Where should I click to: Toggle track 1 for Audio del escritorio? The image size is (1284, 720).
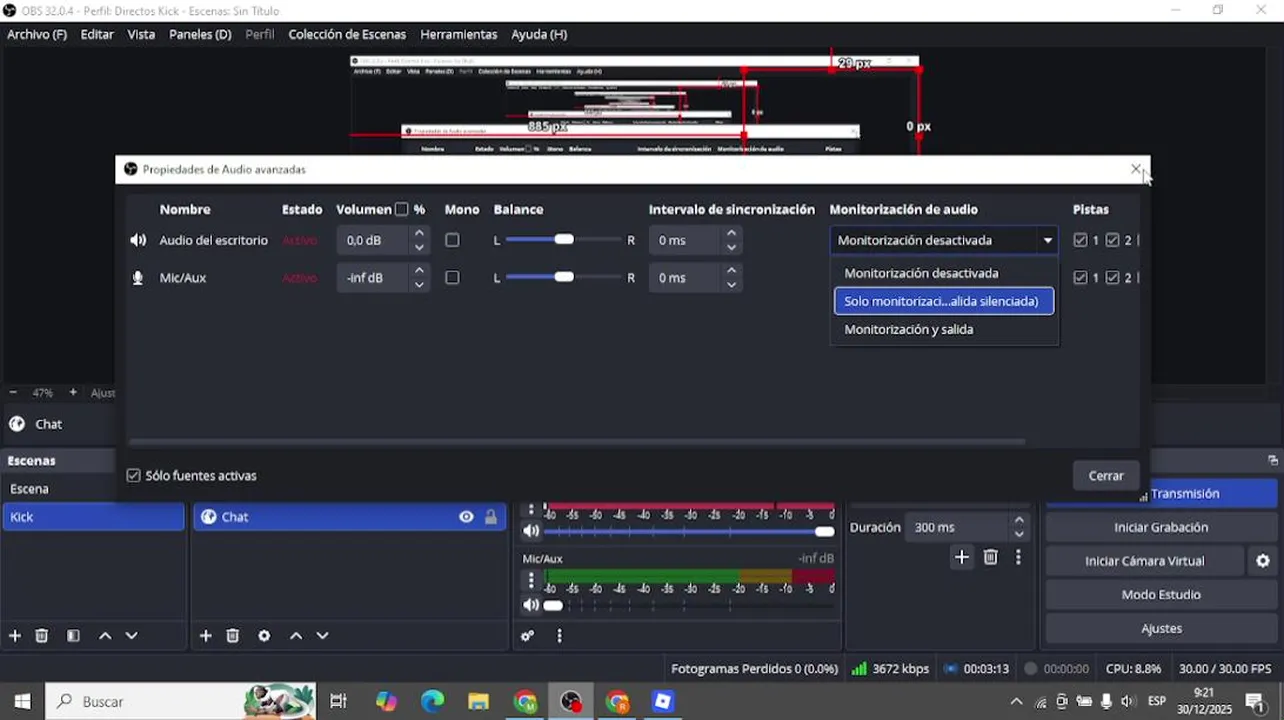[x=1080, y=240]
